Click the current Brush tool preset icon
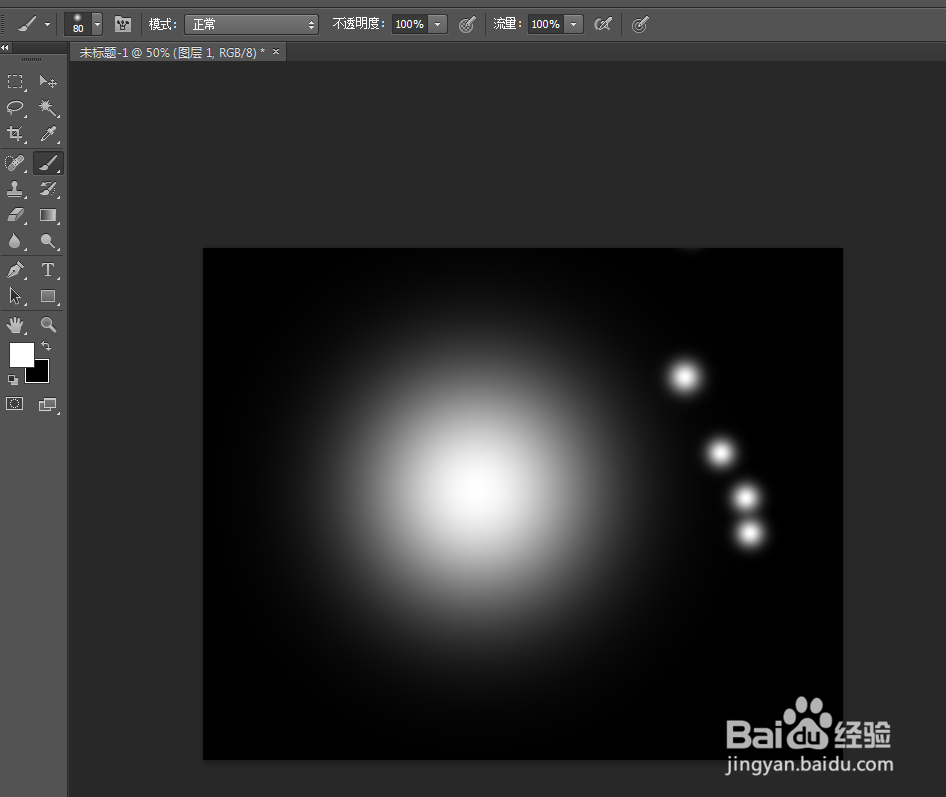The width and height of the screenshot is (946, 797). click(27, 24)
